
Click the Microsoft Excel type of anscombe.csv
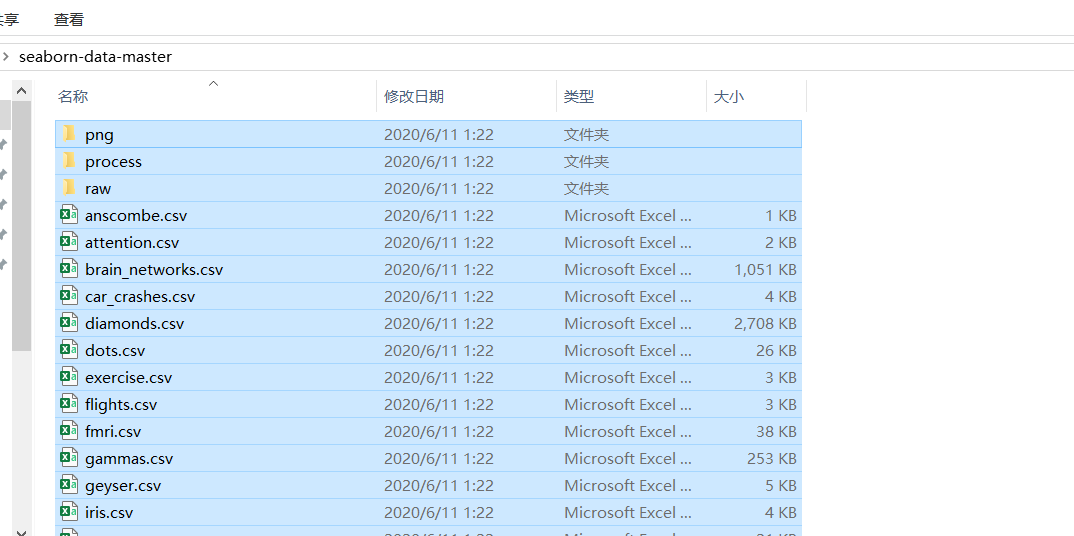click(628, 216)
